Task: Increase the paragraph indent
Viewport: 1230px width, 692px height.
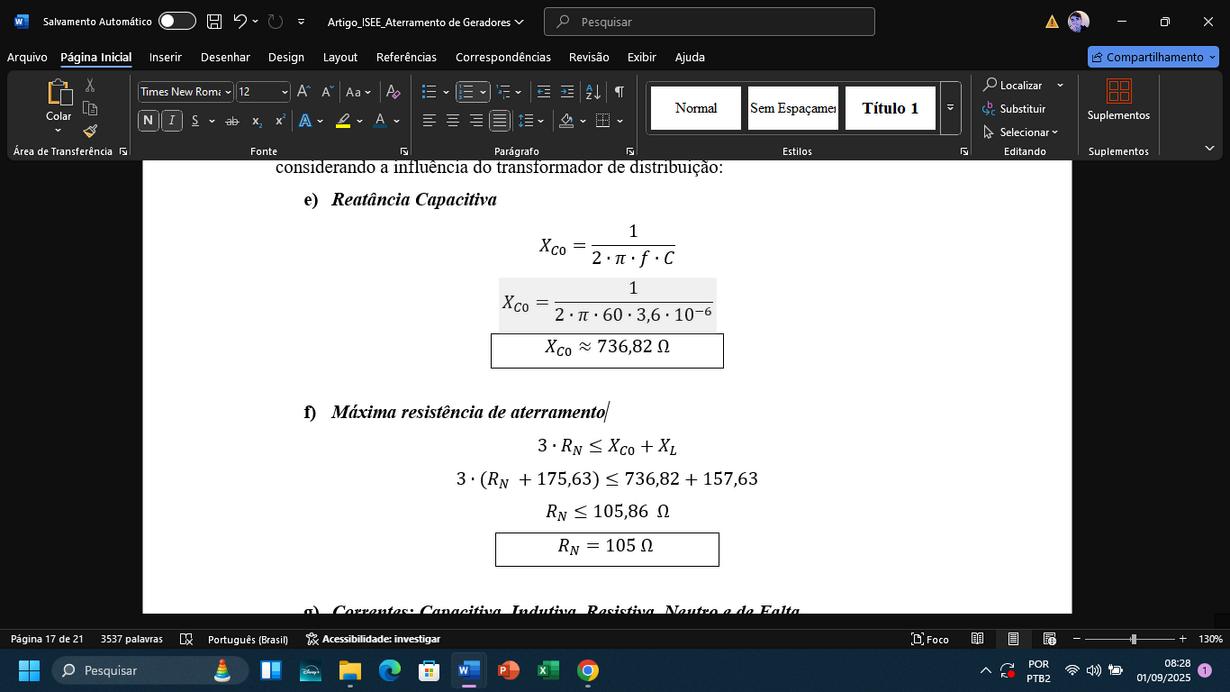Action: (x=567, y=92)
